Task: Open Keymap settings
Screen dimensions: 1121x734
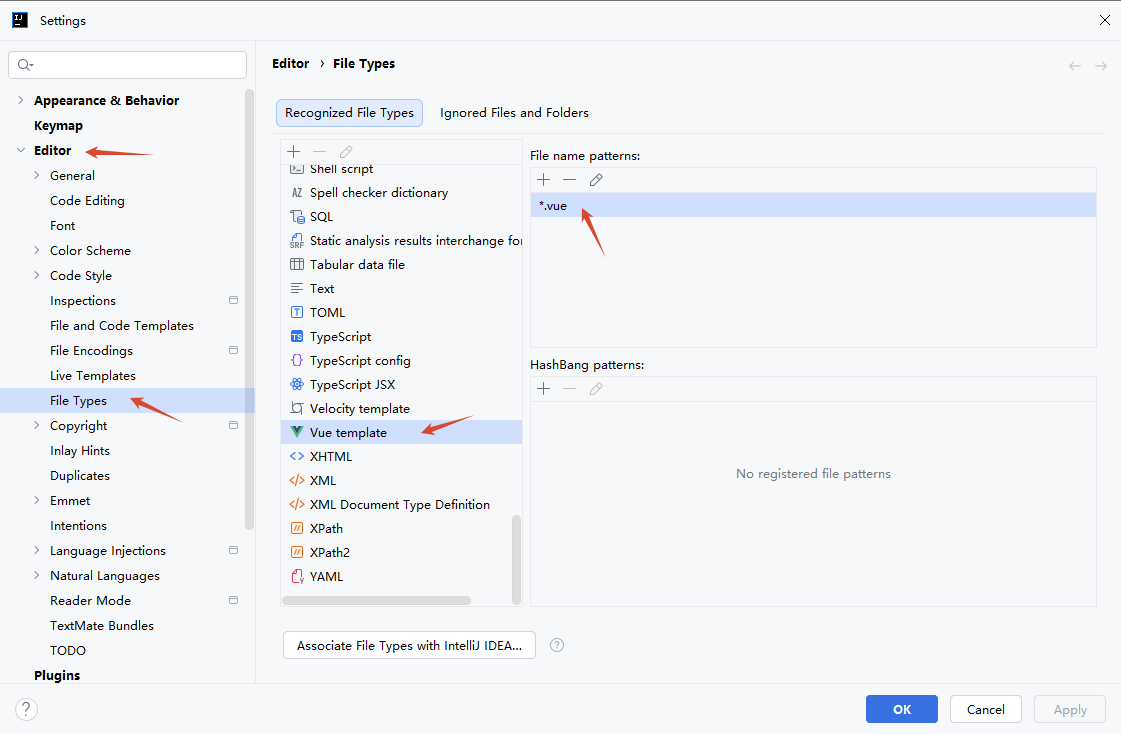Action: click(59, 126)
